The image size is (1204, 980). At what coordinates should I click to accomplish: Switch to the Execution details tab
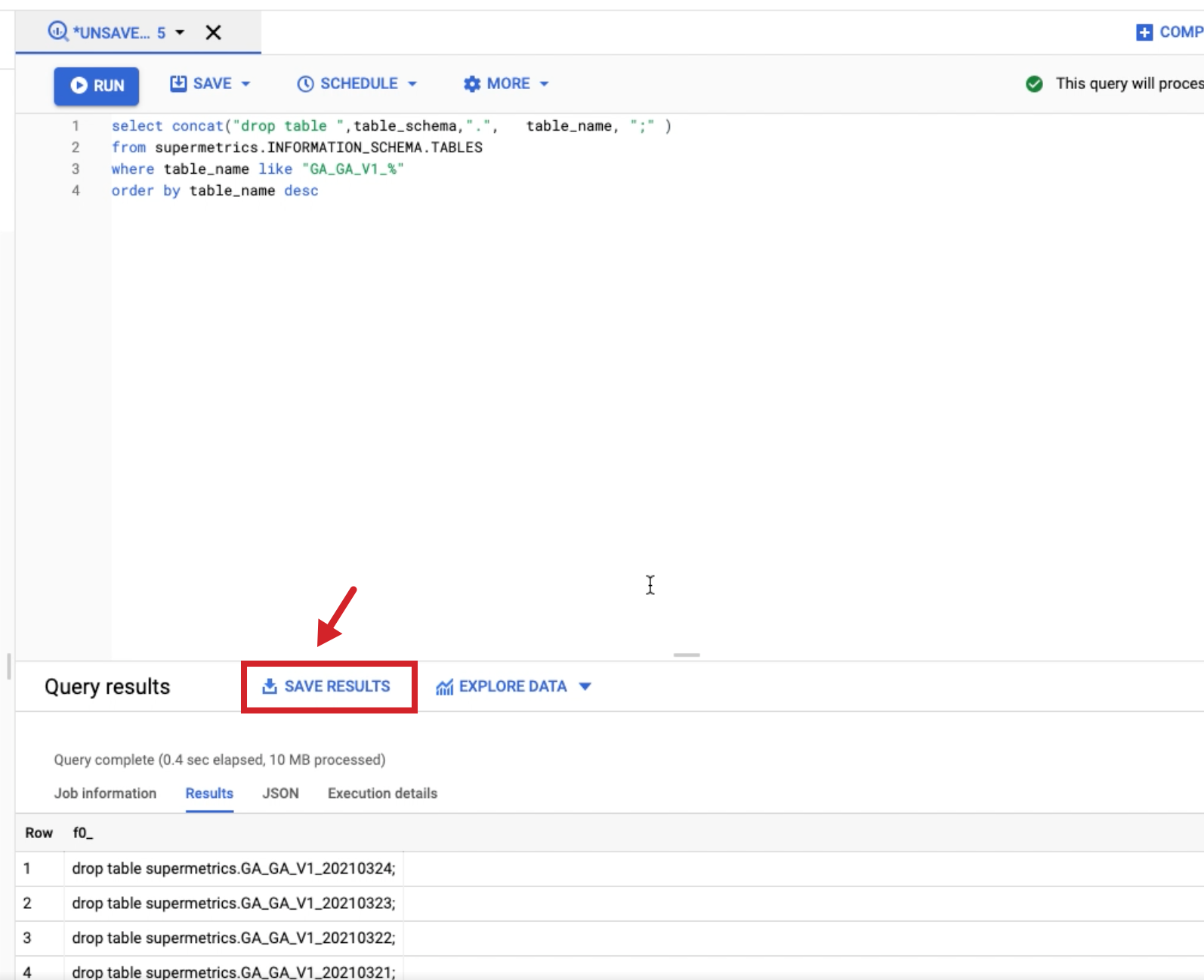coord(382,794)
